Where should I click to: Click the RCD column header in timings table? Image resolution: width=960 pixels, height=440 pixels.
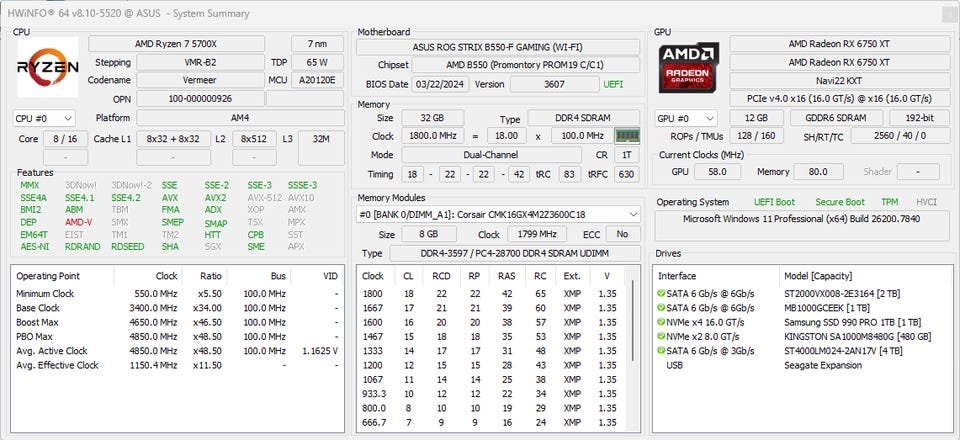(441, 276)
